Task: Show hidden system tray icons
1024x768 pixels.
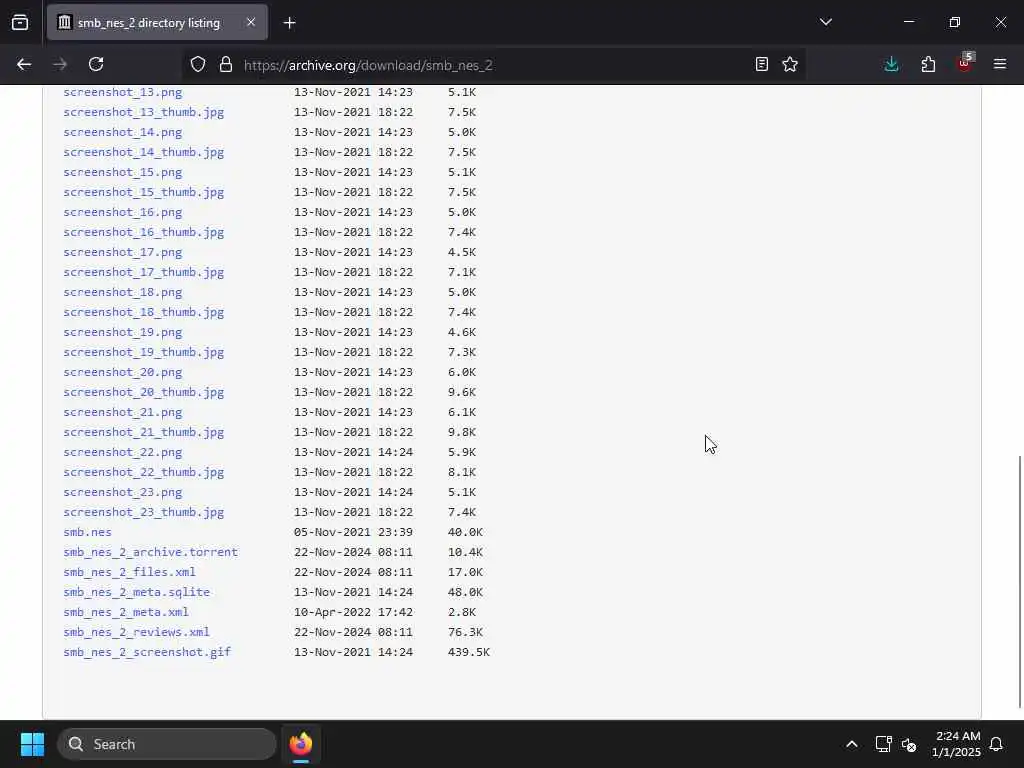Action: coord(852,744)
